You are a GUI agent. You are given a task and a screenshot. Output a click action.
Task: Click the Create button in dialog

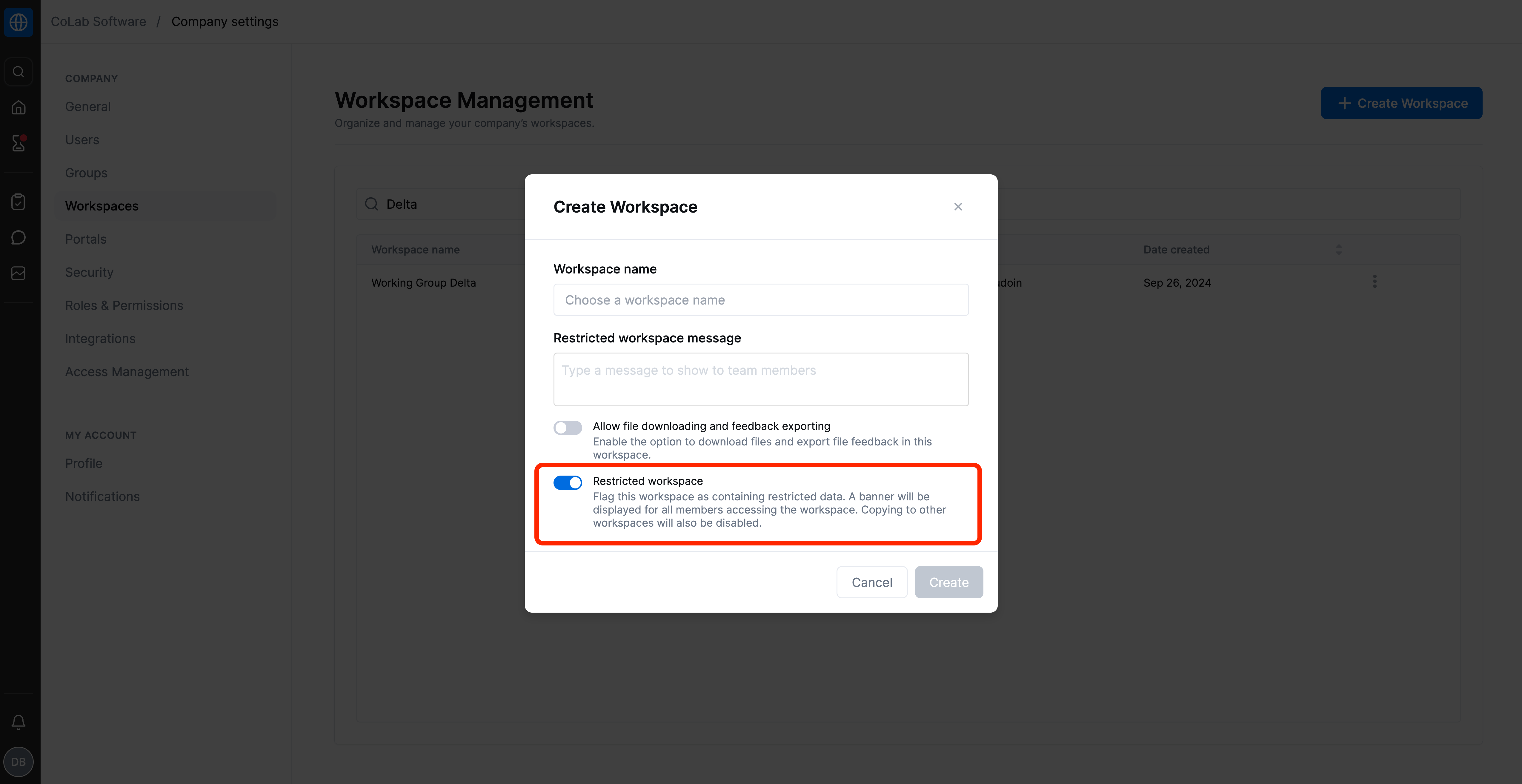pyautogui.click(x=949, y=582)
